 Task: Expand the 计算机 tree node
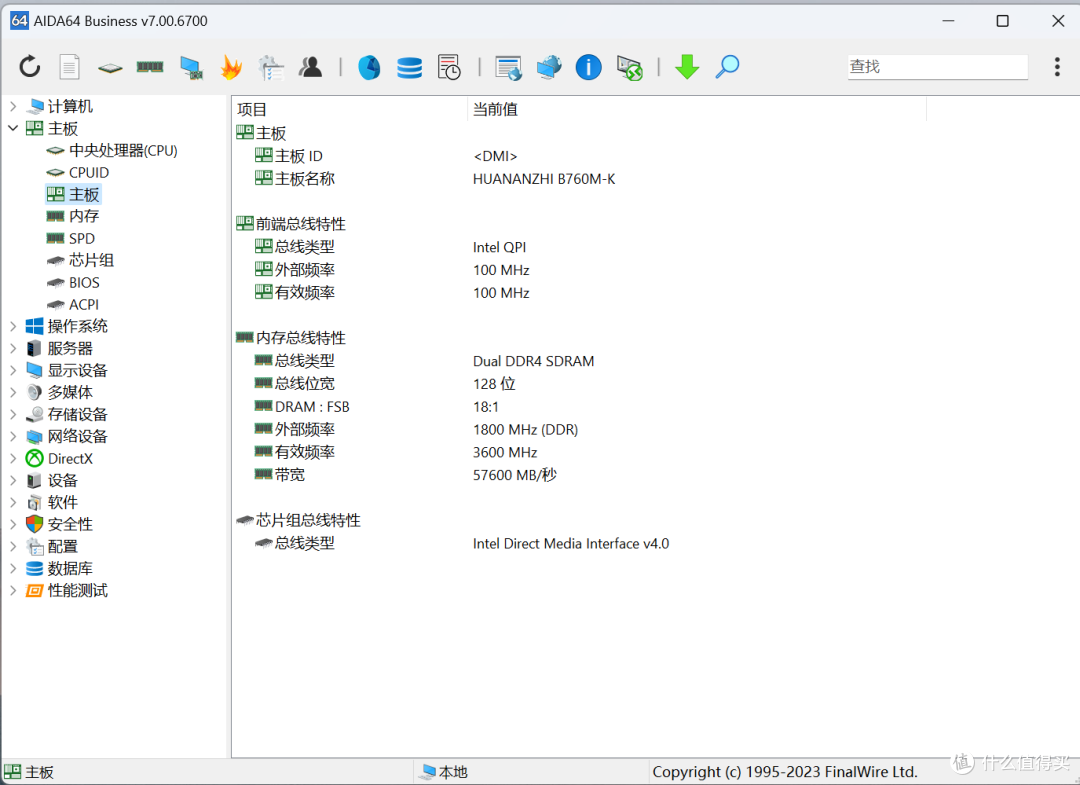point(12,106)
